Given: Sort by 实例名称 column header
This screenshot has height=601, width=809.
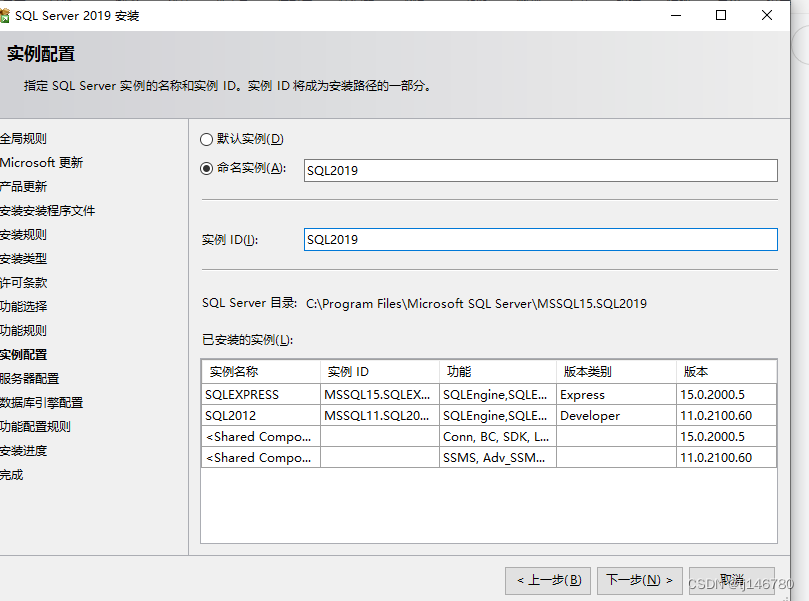Looking at the screenshot, I should (x=261, y=371).
